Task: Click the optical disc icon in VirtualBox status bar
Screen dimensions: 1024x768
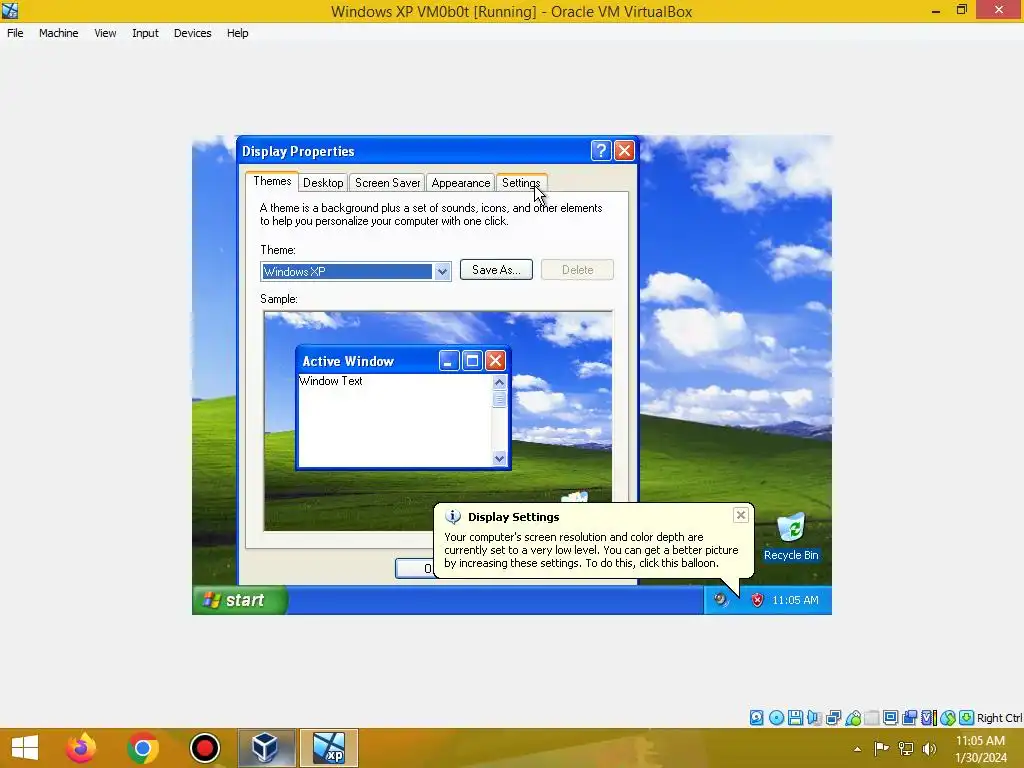Action: coord(776,718)
